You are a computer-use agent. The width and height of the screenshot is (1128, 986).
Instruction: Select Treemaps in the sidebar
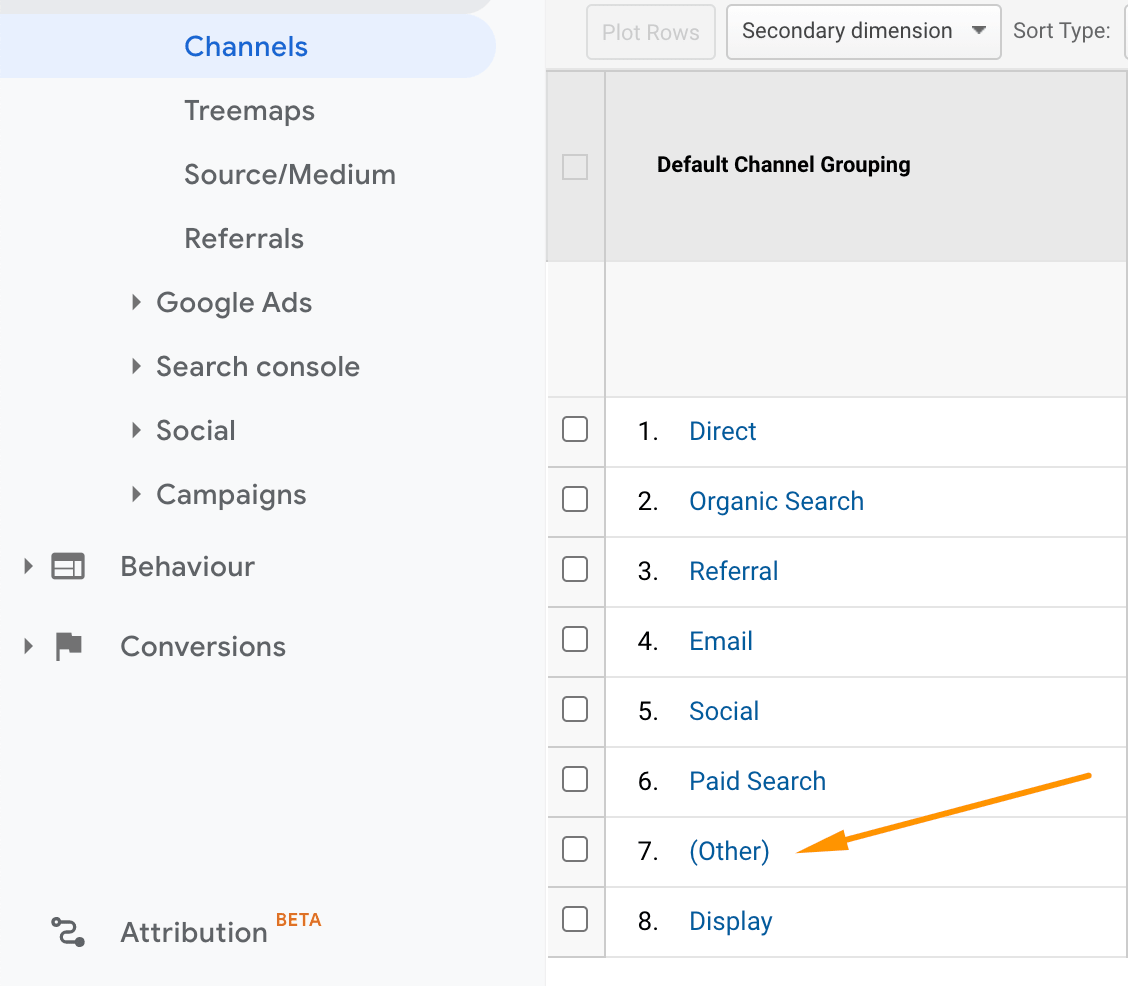point(249,110)
